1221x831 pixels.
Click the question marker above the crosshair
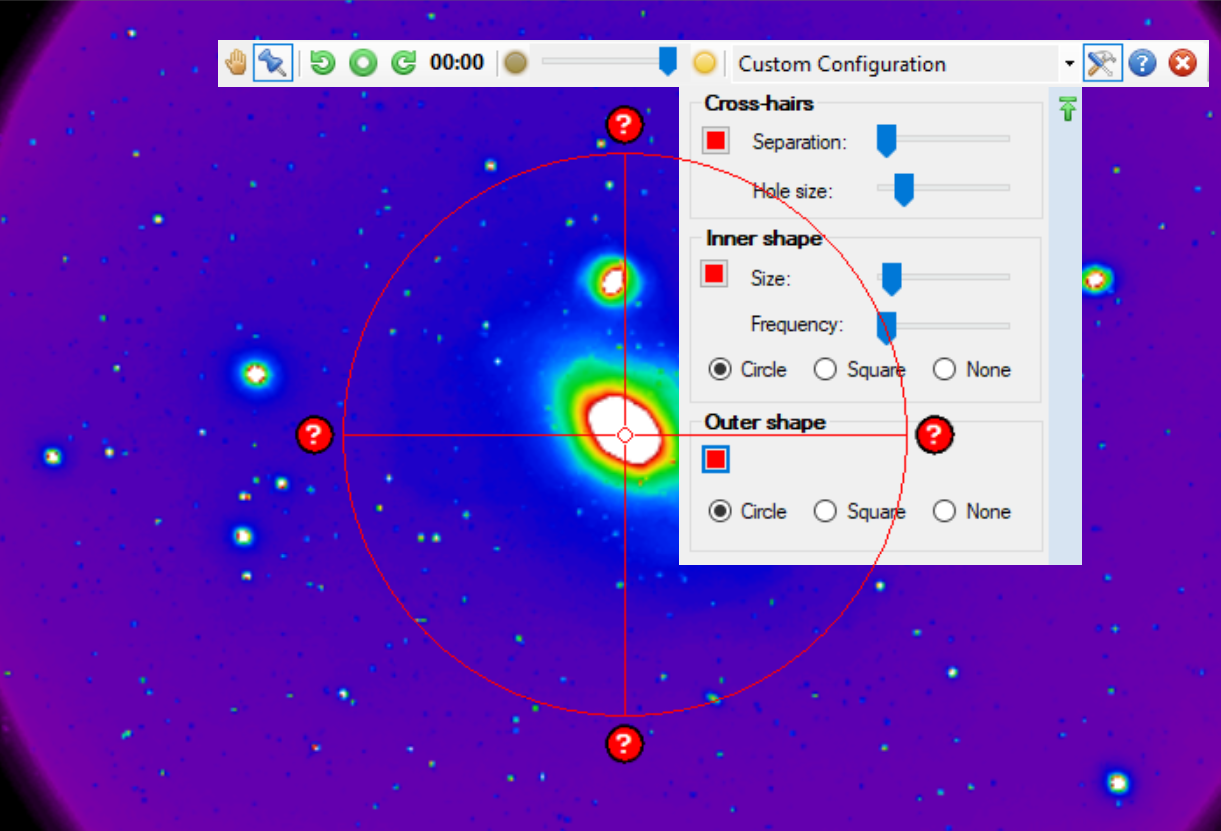coord(625,124)
